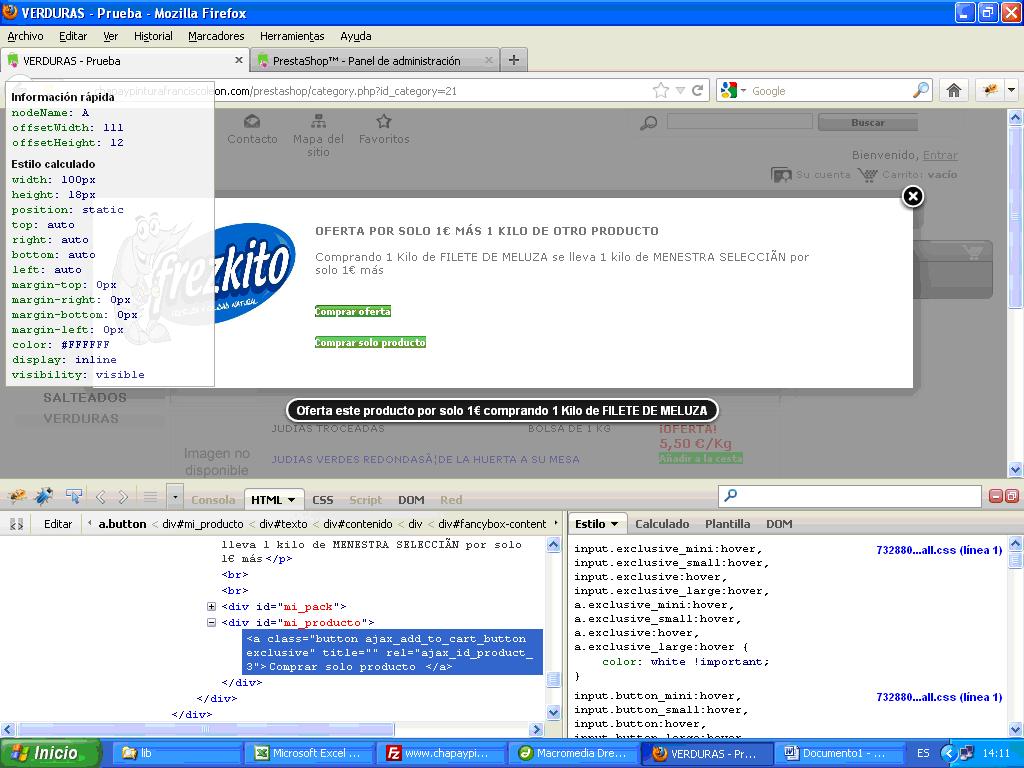This screenshot has width=1024, height=768.
Task: Click the Comprar oferta button
Action: pyautogui.click(x=353, y=312)
